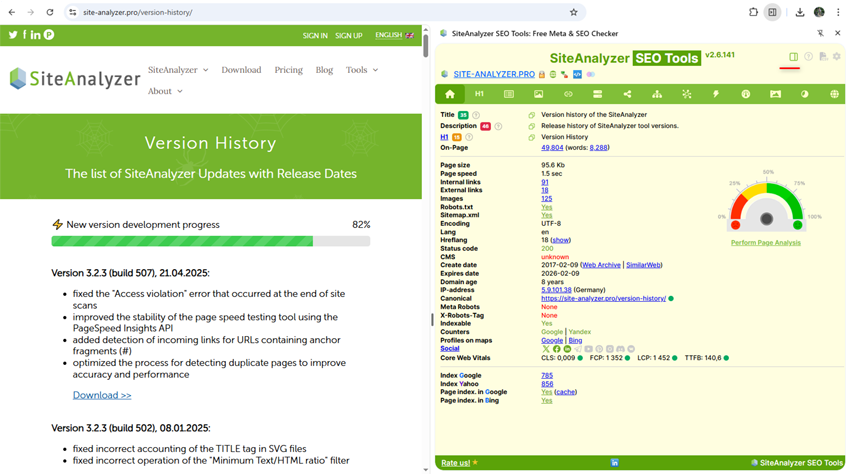The height and width of the screenshot is (475, 850).
Task: Show the Hreflang list
Action: (561, 240)
